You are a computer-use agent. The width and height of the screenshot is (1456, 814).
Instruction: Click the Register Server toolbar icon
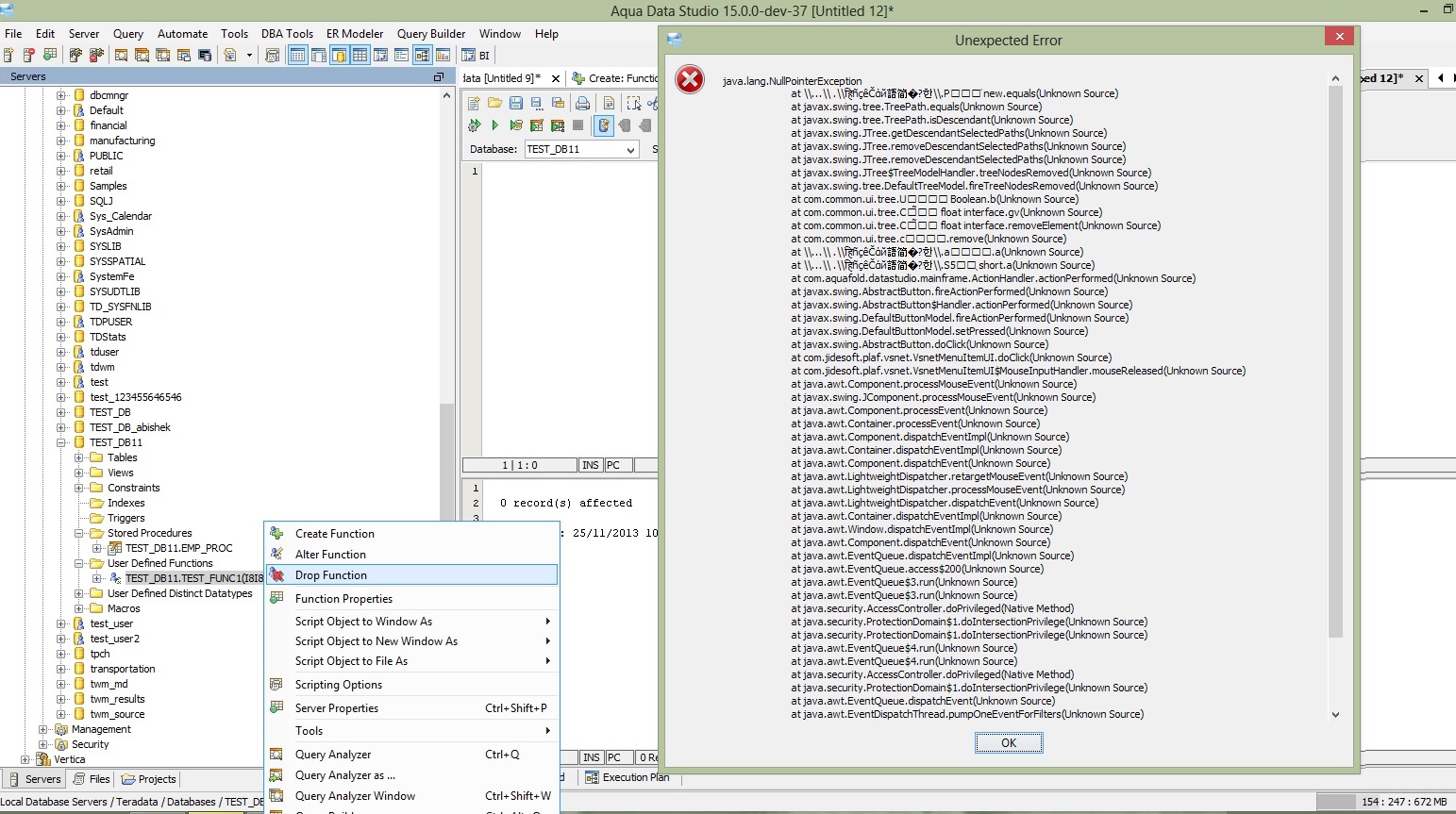[x=8, y=56]
